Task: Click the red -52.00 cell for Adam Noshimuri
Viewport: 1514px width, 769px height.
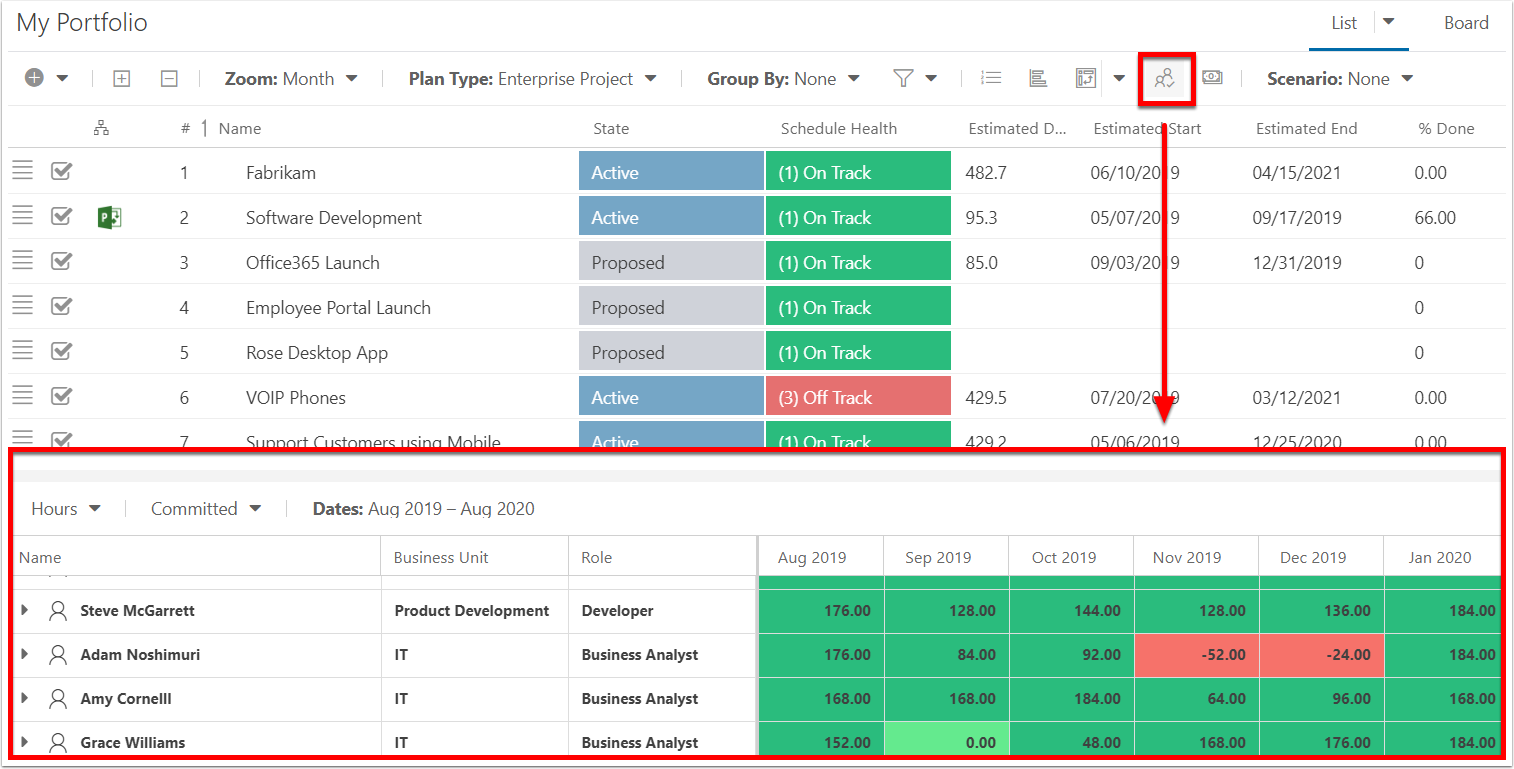Action: pos(1196,655)
